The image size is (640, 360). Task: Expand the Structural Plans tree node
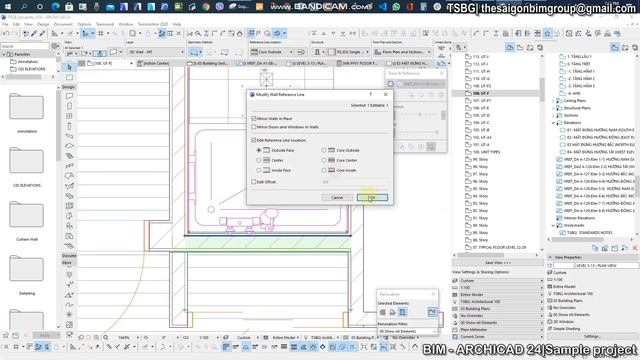click(x=554, y=108)
